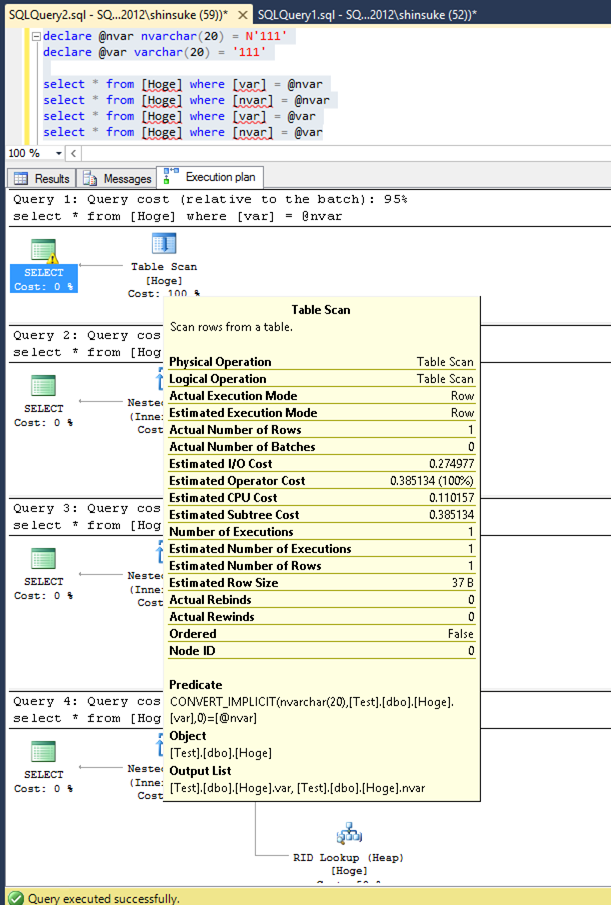This screenshot has width=611, height=905.
Task: Click the Query 4 Nested Loops operator icon
Action: 160,745
